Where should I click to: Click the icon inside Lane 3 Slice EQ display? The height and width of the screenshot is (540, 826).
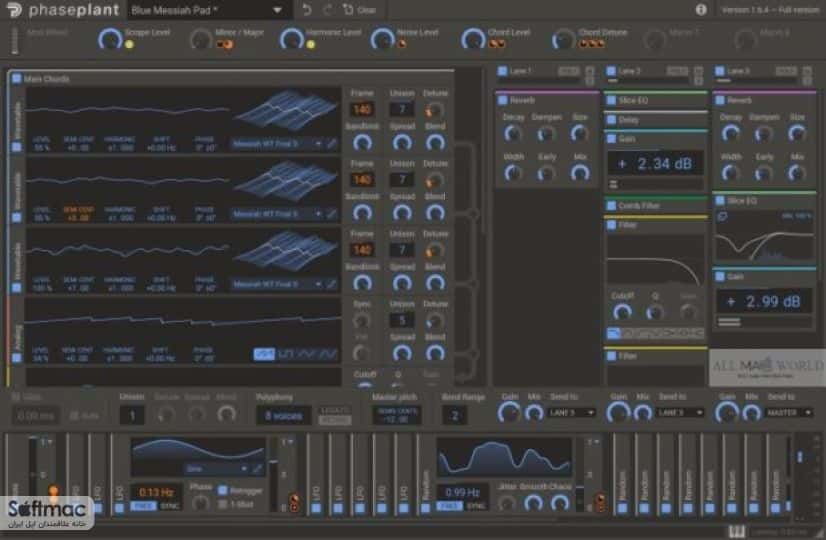pos(722,216)
